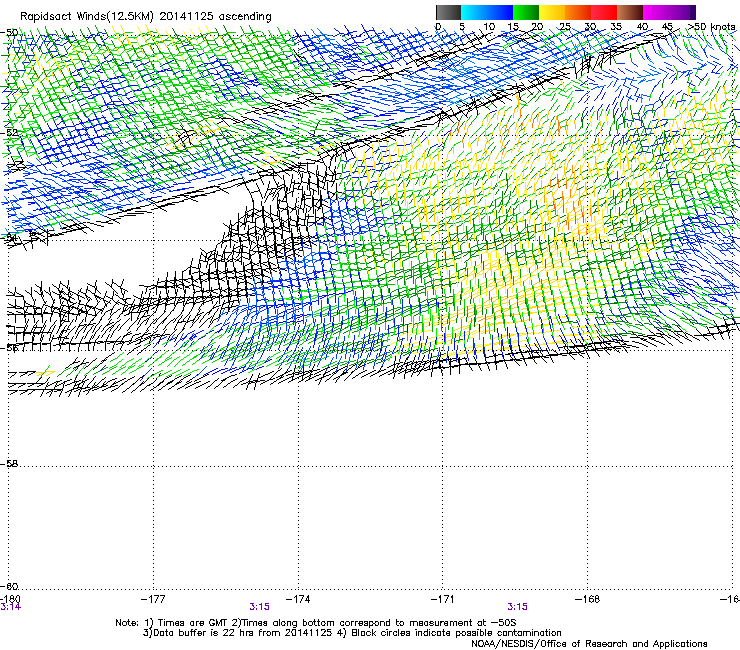Click the gray 0-5 knots color segment
Image resolution: width=740 pixels, height=650 pixels.
coord(448,12)
